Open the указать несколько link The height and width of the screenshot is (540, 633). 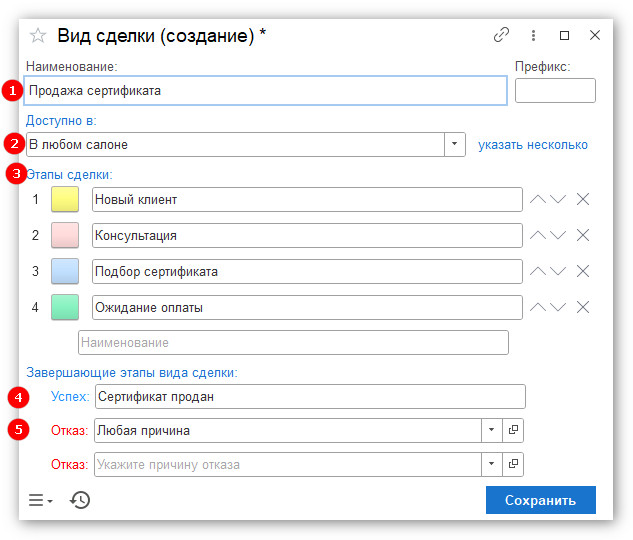[533, 144]
